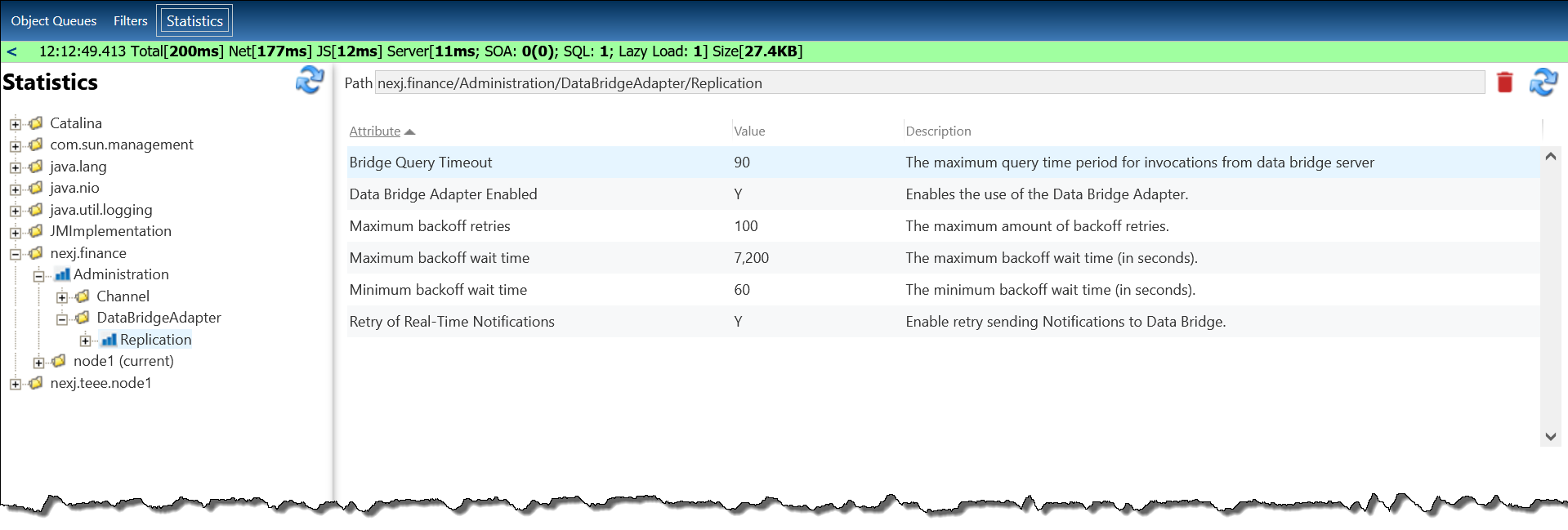Refresh the Statistics tree panel
This screenshot has height=530, width=1568.
pos(310,80)
